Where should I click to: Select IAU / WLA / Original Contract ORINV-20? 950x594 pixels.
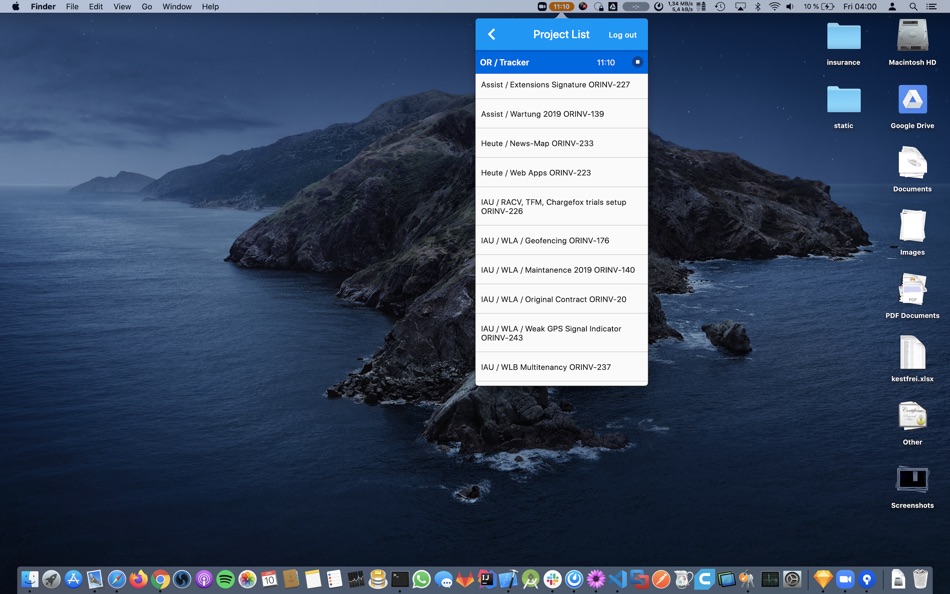tap(562, 299)
